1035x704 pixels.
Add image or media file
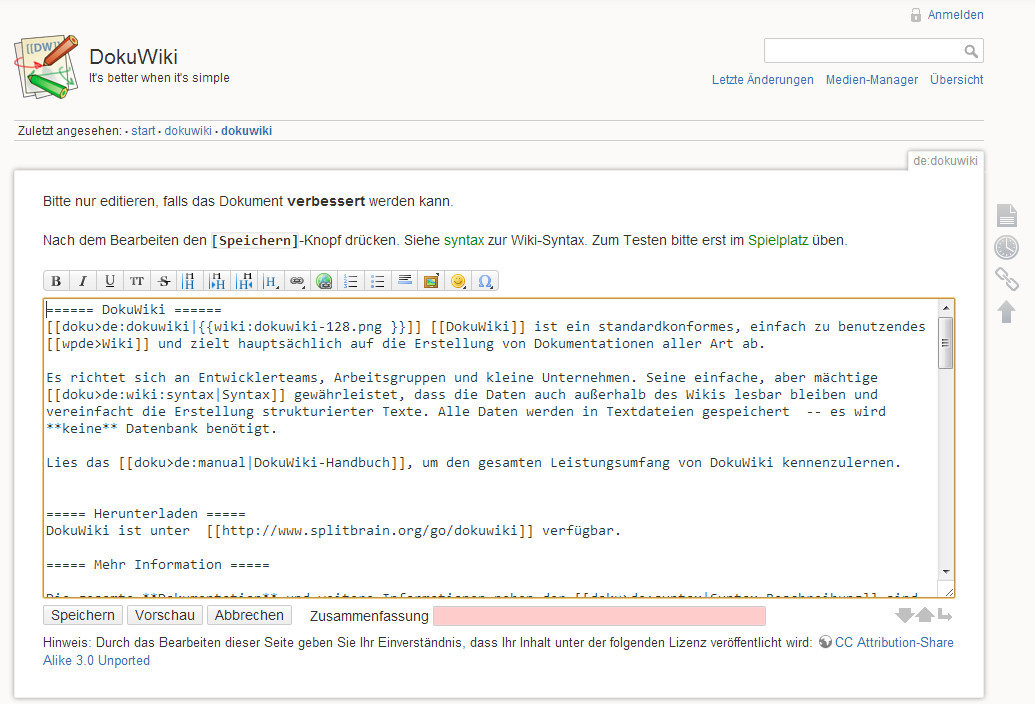432,281
